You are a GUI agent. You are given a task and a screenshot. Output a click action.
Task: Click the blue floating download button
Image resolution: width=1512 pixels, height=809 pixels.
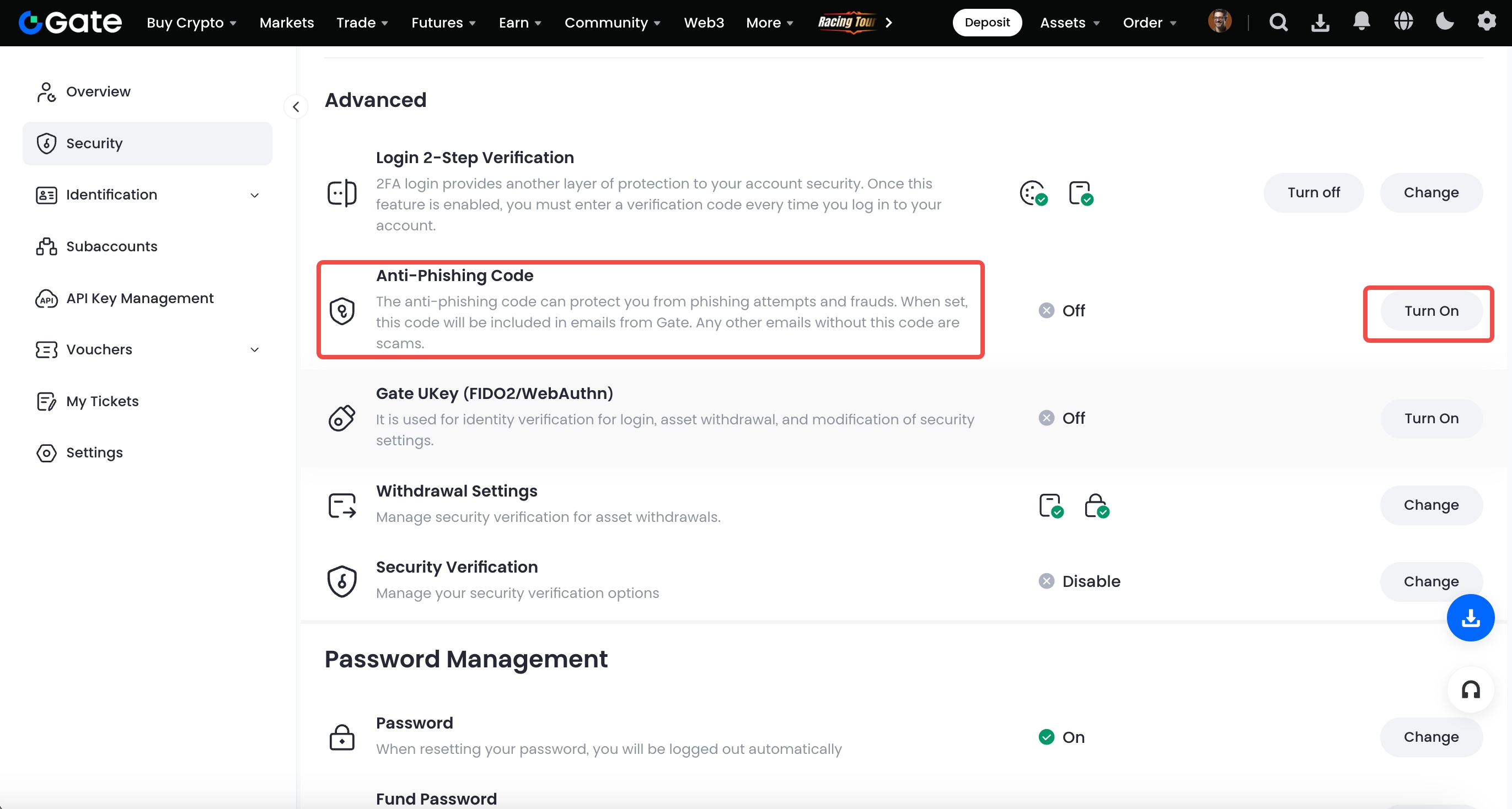tap(1470, 618)
